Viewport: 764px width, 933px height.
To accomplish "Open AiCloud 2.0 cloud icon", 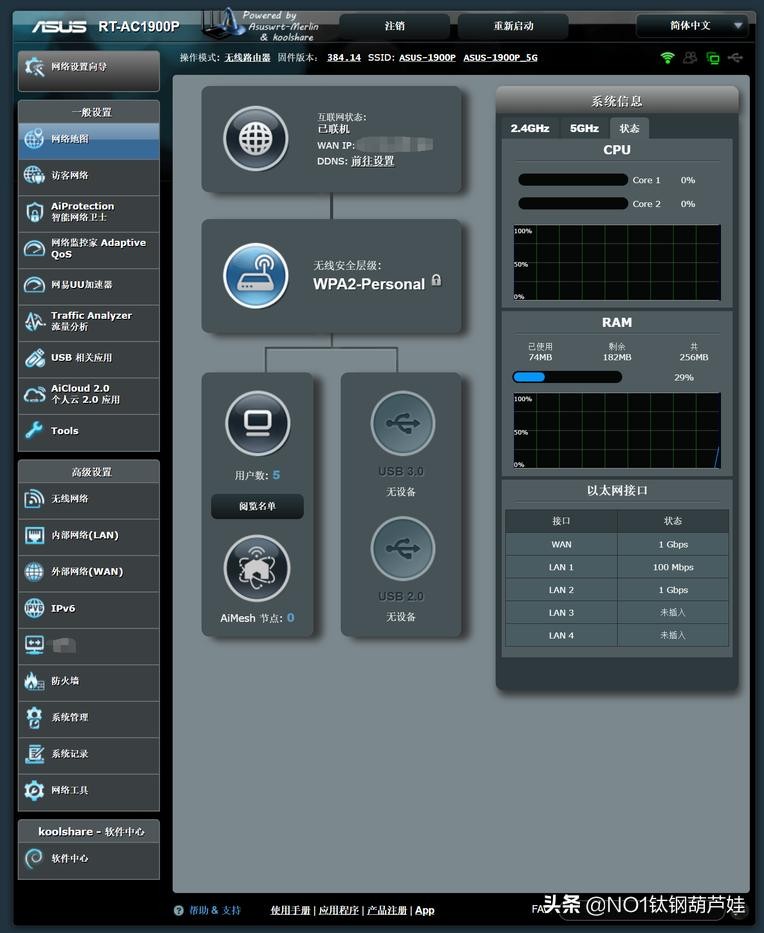I will coord(34,394).
